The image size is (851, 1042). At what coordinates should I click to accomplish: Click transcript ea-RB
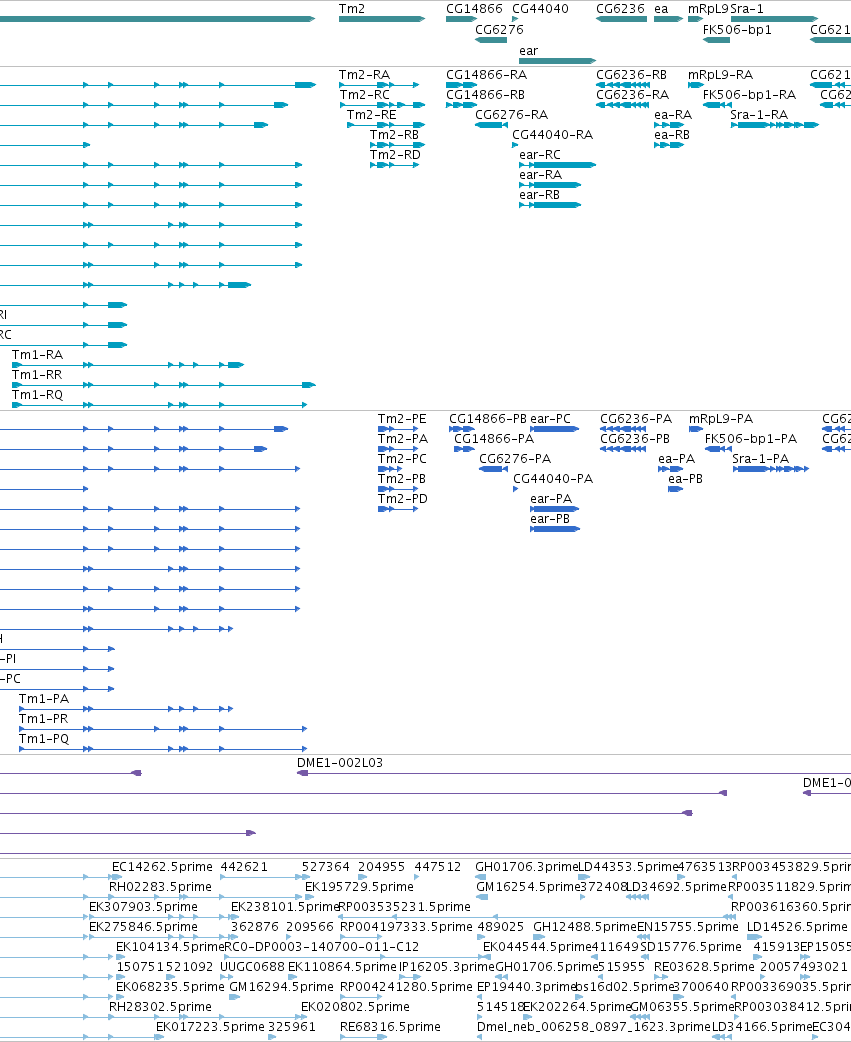pyautogui.click(x=669, y=145)
